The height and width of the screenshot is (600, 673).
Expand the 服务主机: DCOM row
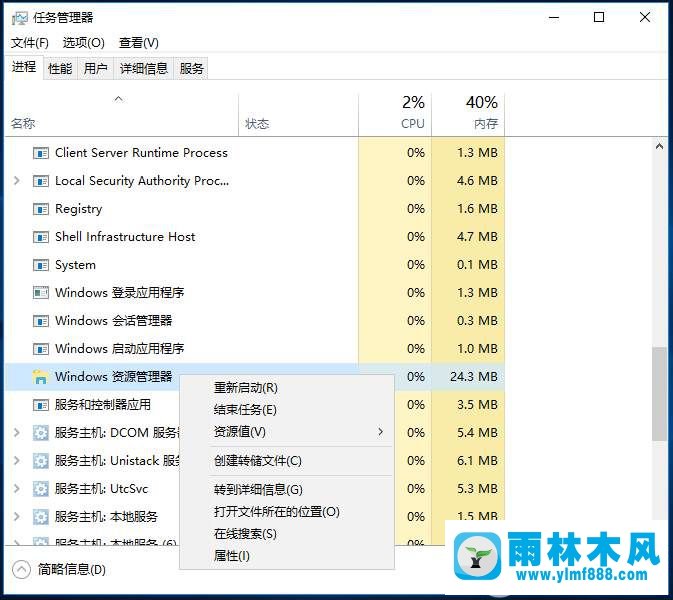coord(17,433)
